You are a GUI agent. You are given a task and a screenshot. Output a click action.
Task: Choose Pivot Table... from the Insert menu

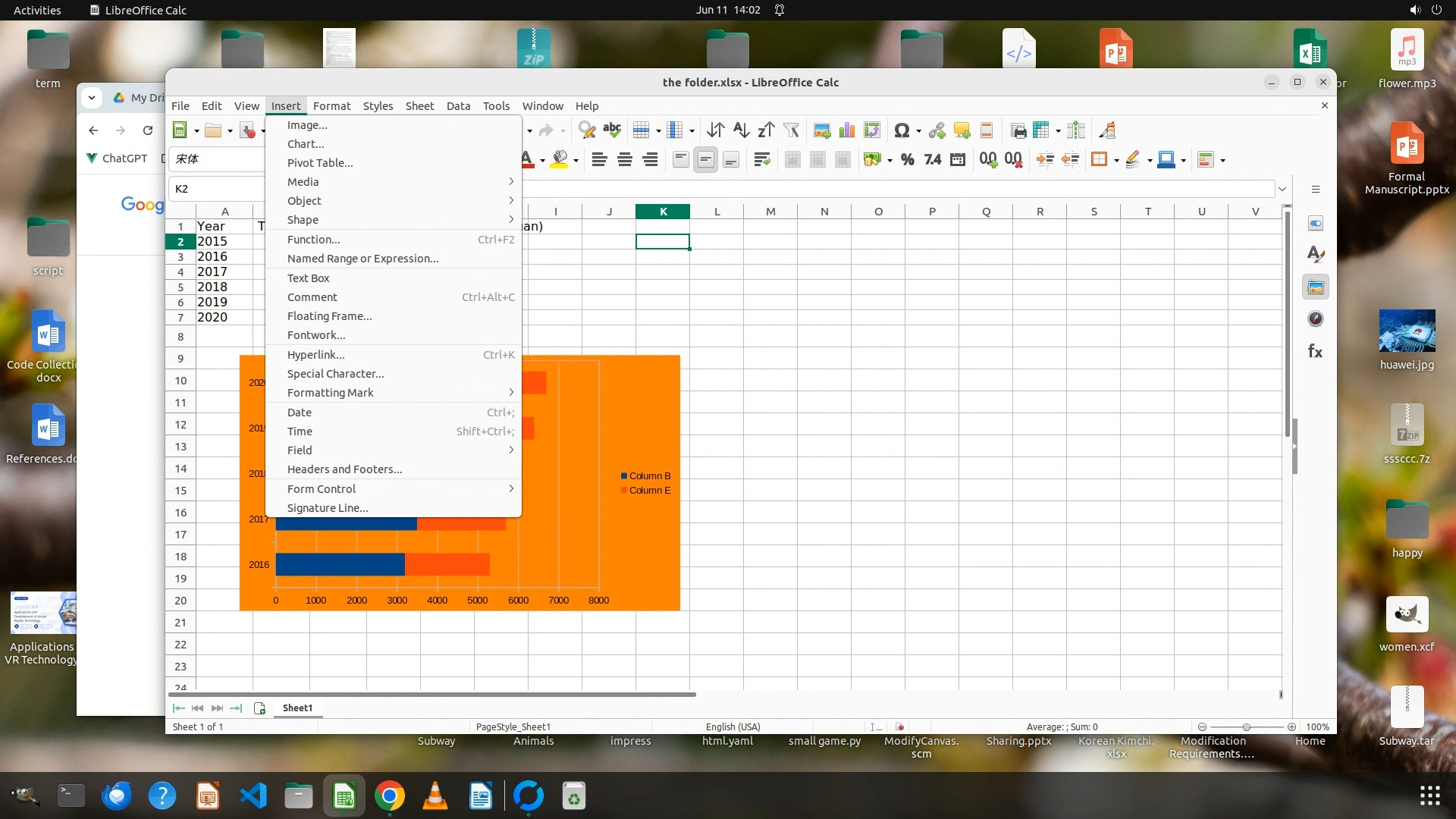click(319, 163)
